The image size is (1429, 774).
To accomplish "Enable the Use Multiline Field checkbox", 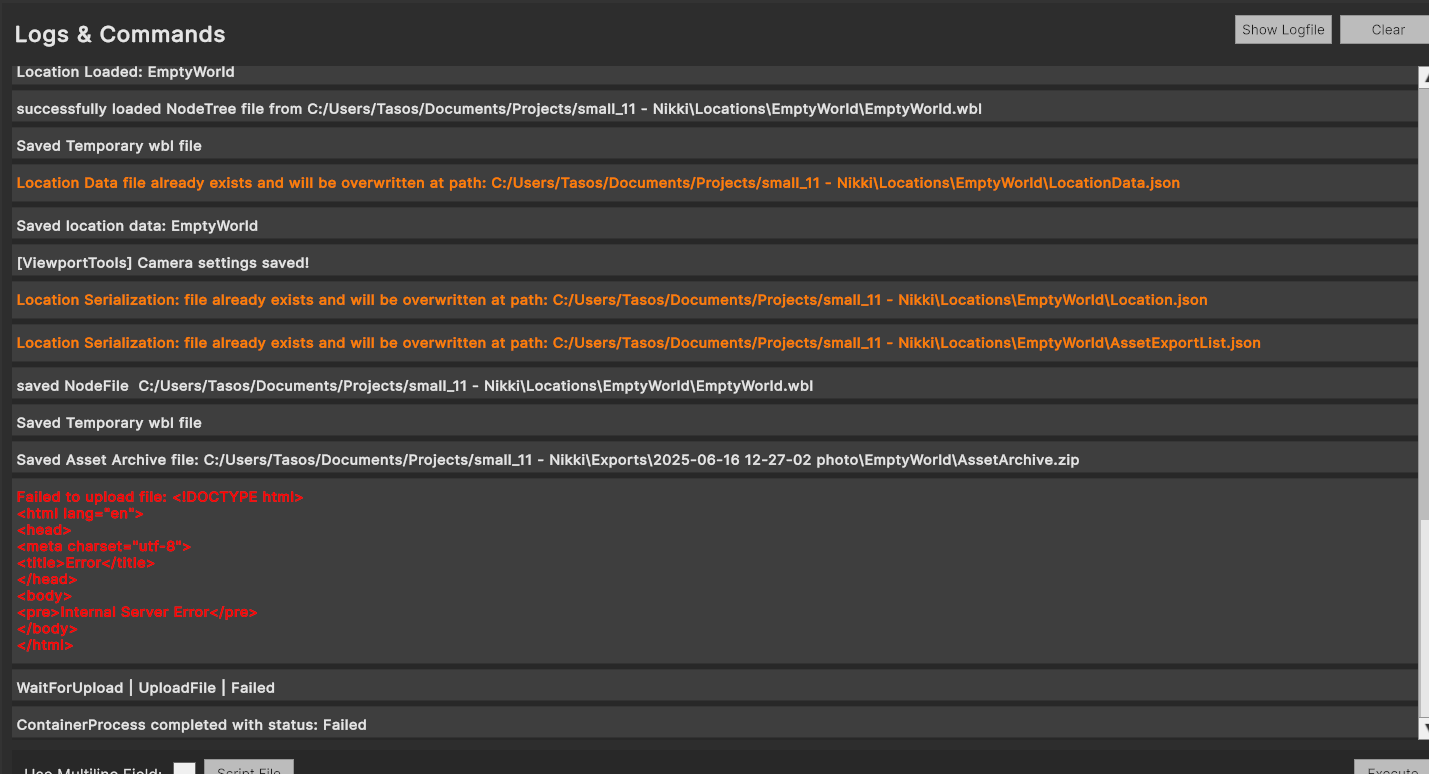I will coord(184,768).
